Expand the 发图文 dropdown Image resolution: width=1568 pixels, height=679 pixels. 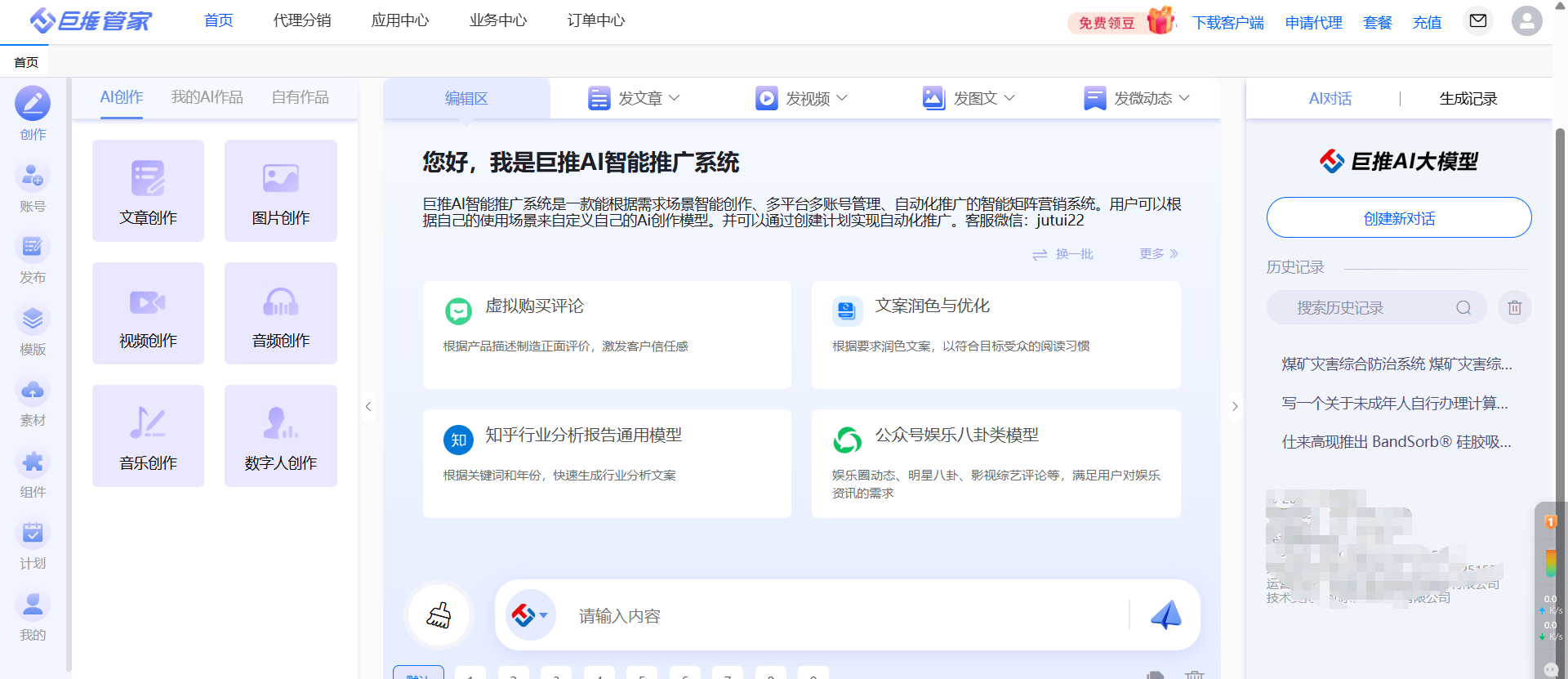969,98
